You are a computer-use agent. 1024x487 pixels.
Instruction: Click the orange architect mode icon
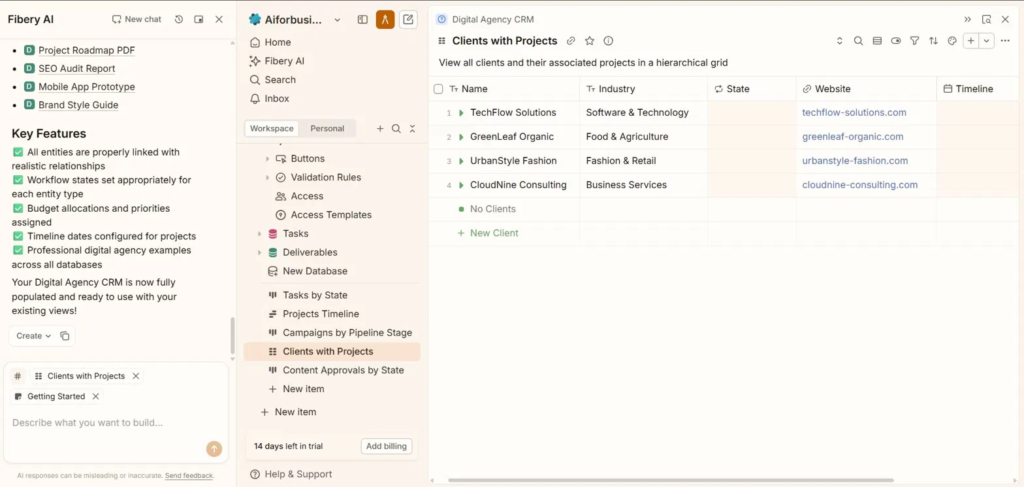coord(385,20)
